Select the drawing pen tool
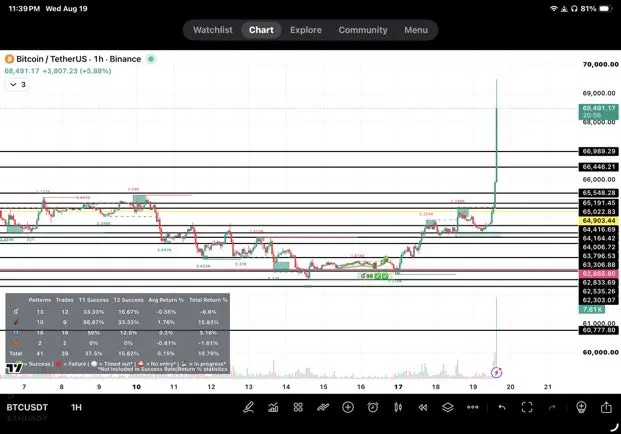 248,407
